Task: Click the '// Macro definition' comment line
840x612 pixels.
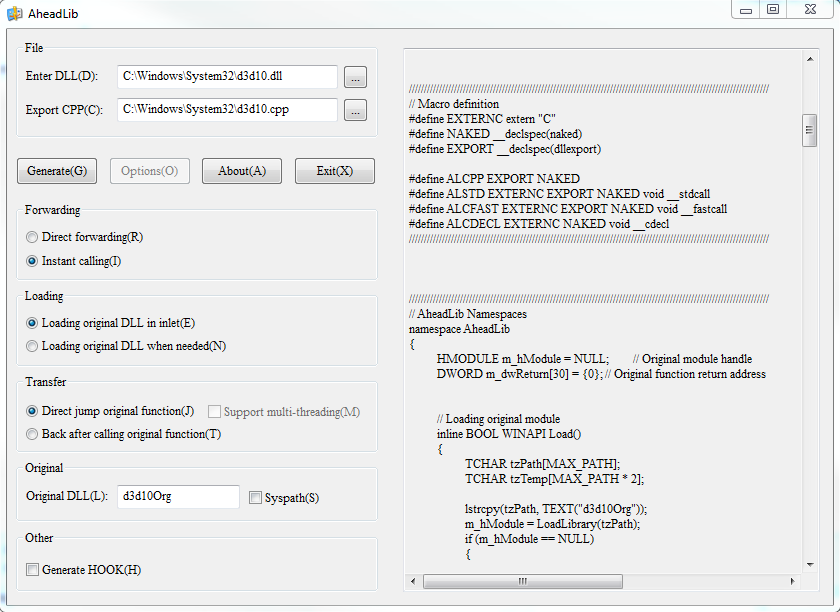Action: (454, 104)
